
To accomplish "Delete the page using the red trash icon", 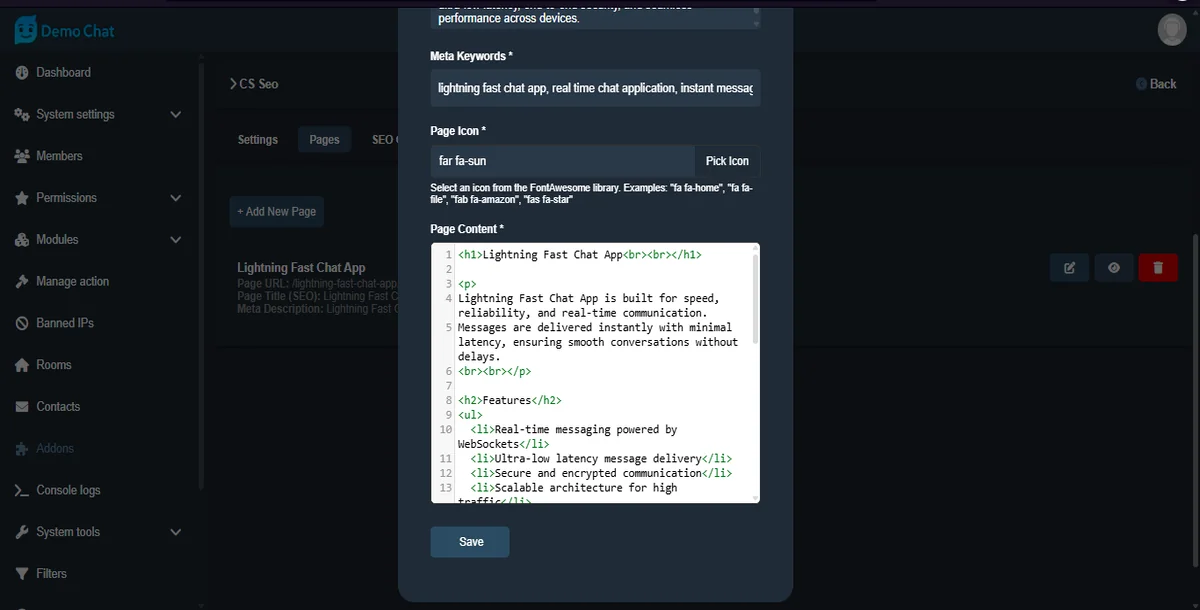I will click(1158, 267).
